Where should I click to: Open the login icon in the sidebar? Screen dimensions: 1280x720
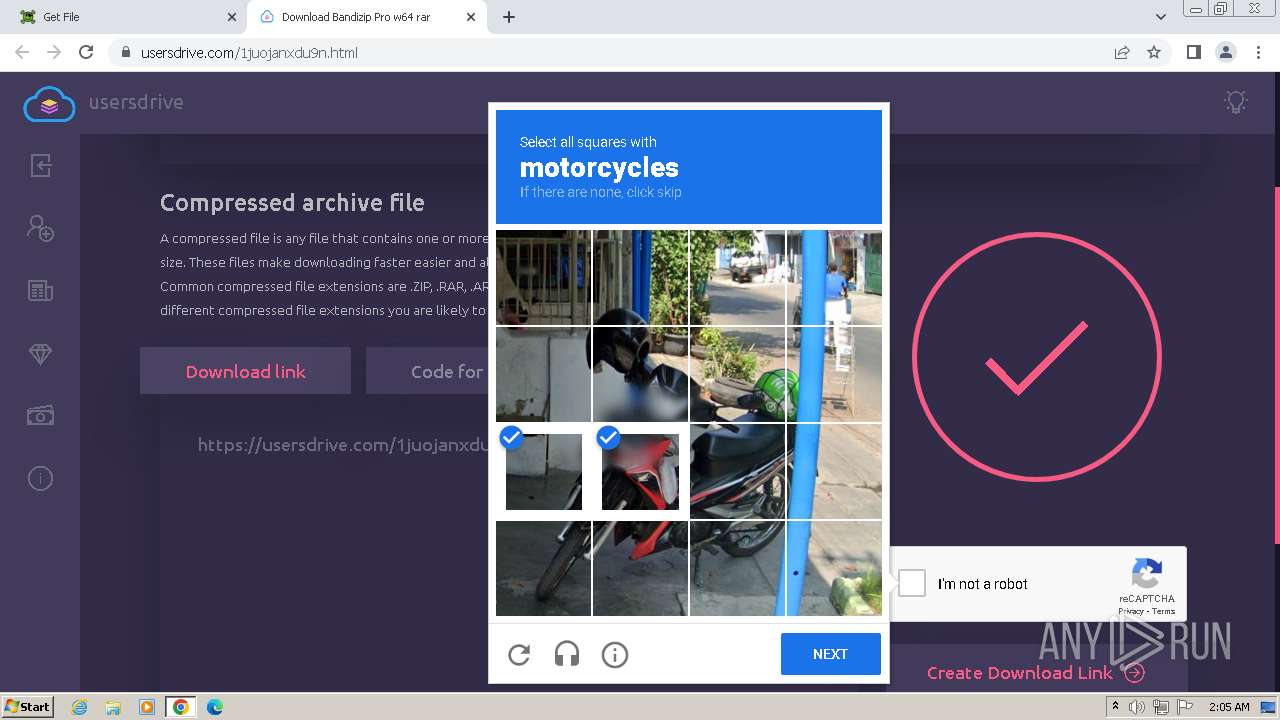(x=40, y=165)
